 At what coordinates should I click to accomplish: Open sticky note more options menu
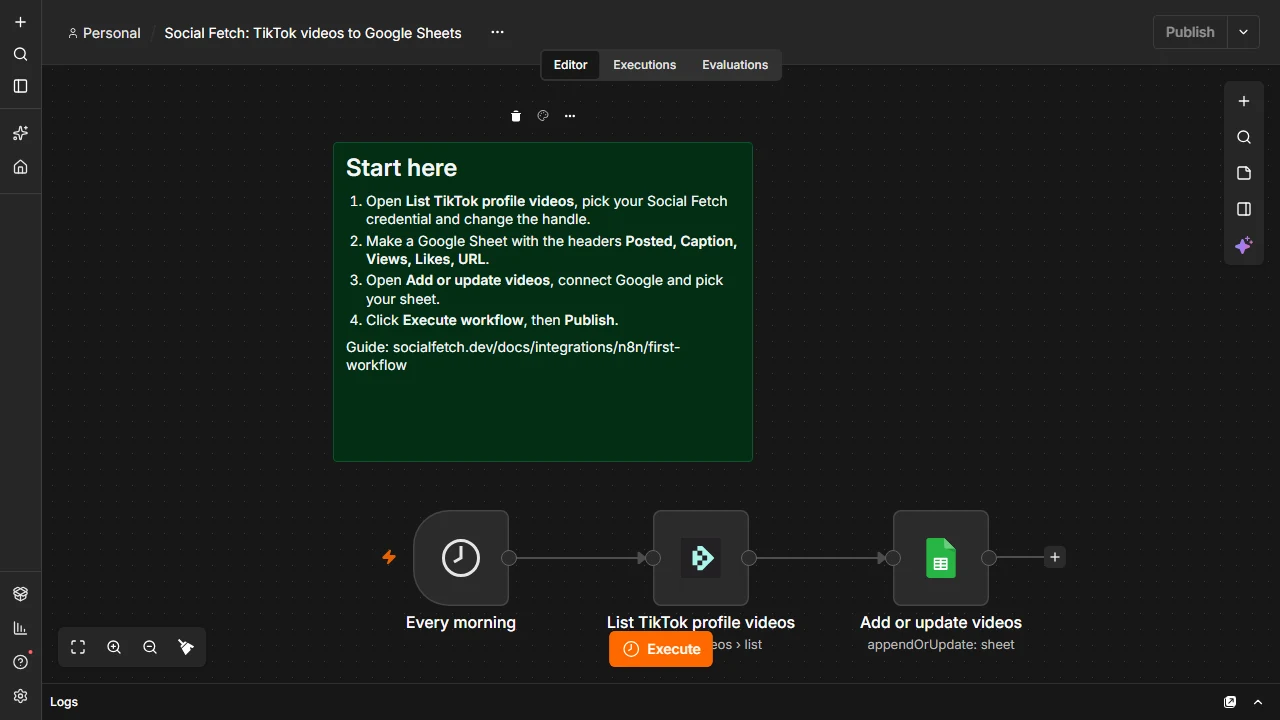570,116
